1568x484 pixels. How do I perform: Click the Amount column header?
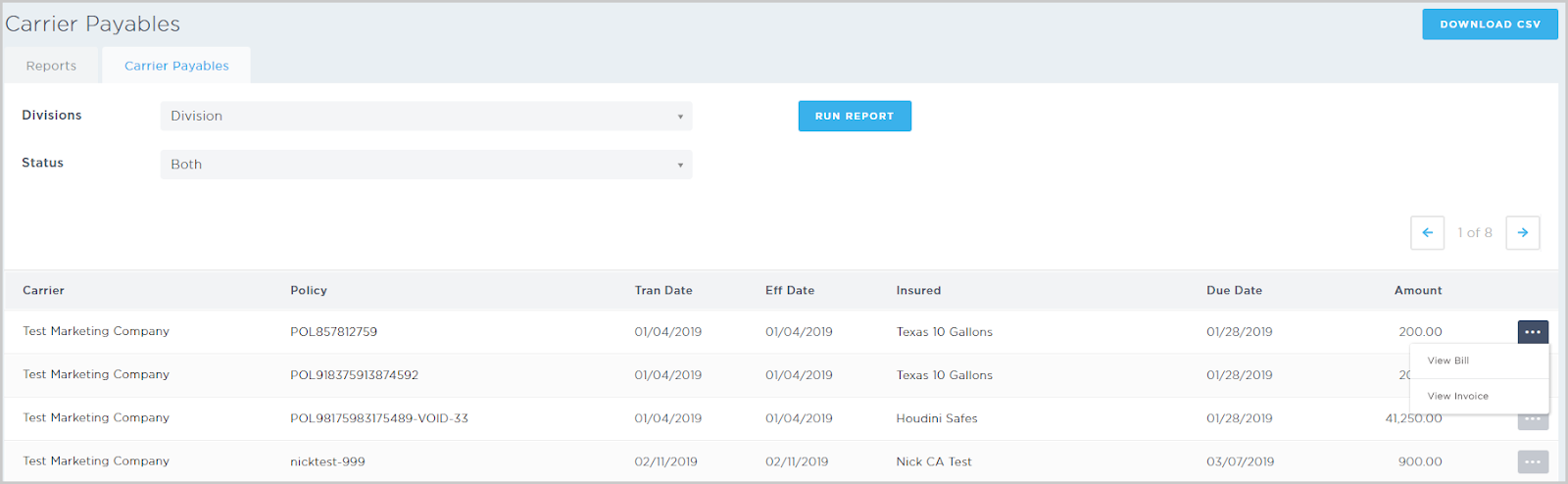pos(1418,290)
